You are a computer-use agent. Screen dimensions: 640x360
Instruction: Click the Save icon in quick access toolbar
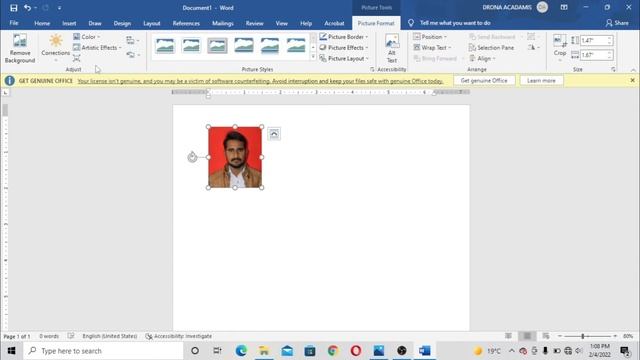tap(14, 8)
